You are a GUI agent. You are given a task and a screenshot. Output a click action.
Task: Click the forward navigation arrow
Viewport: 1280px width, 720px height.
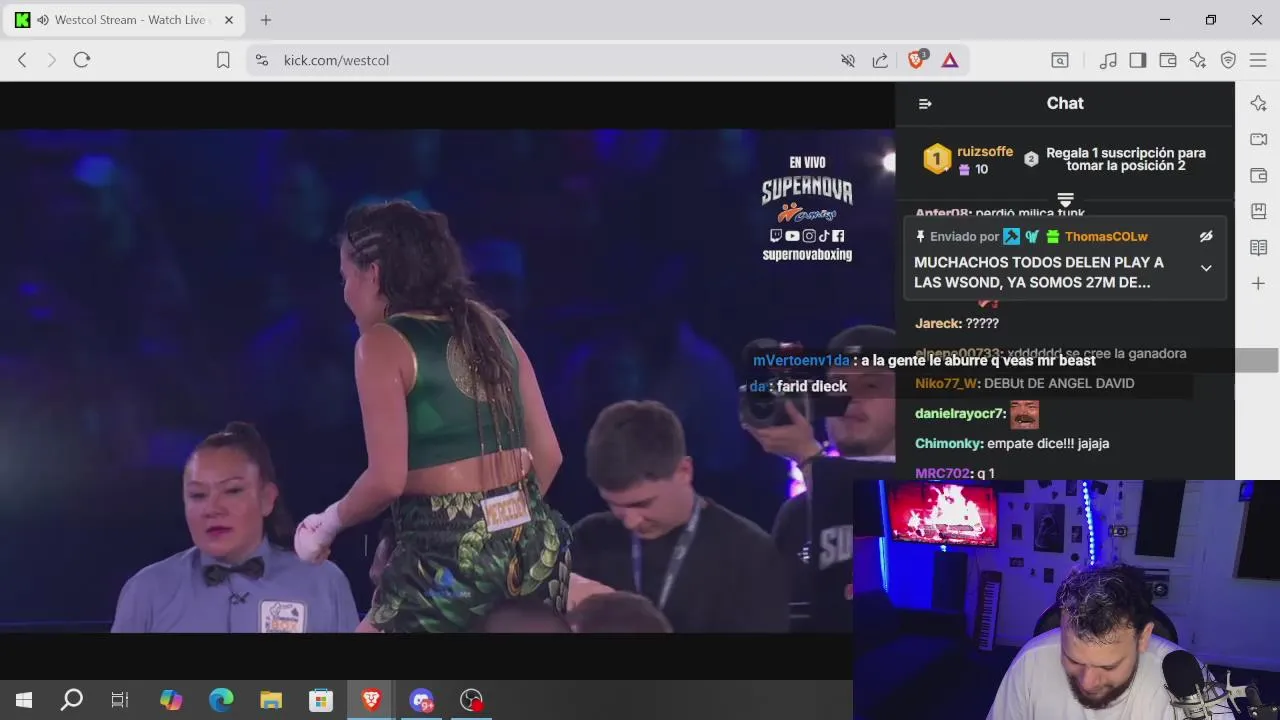(x=52, y=60)
